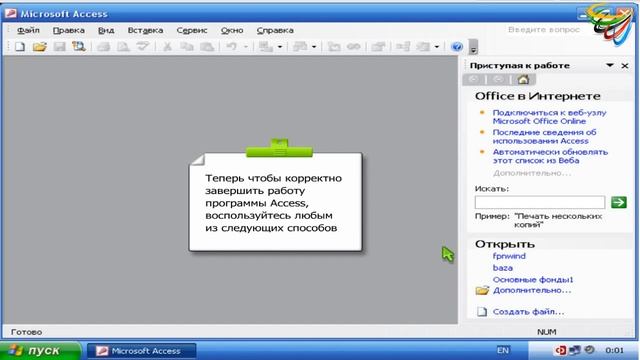
Task: Click the Open database folder icon
Action: [40, 47]
